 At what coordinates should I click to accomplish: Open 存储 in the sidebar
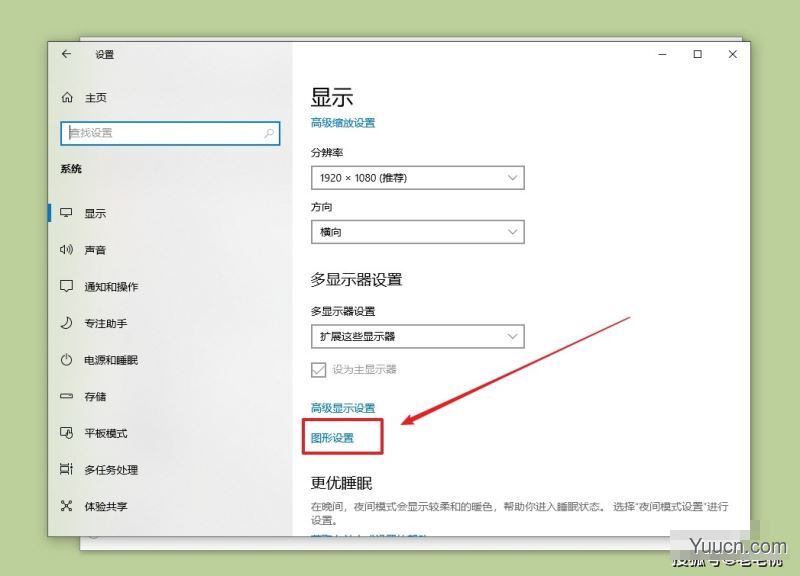point(95,396)
